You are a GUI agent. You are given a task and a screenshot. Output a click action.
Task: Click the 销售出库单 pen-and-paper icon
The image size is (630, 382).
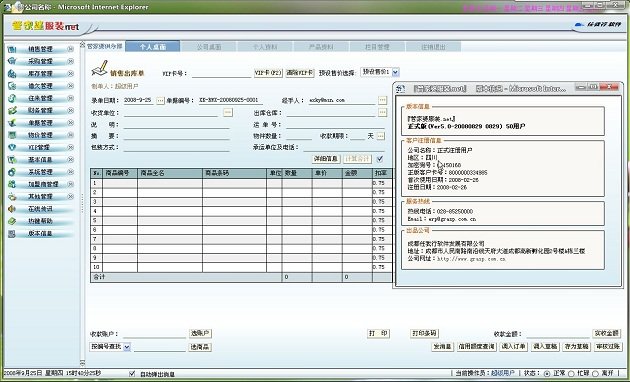[100, 68]
